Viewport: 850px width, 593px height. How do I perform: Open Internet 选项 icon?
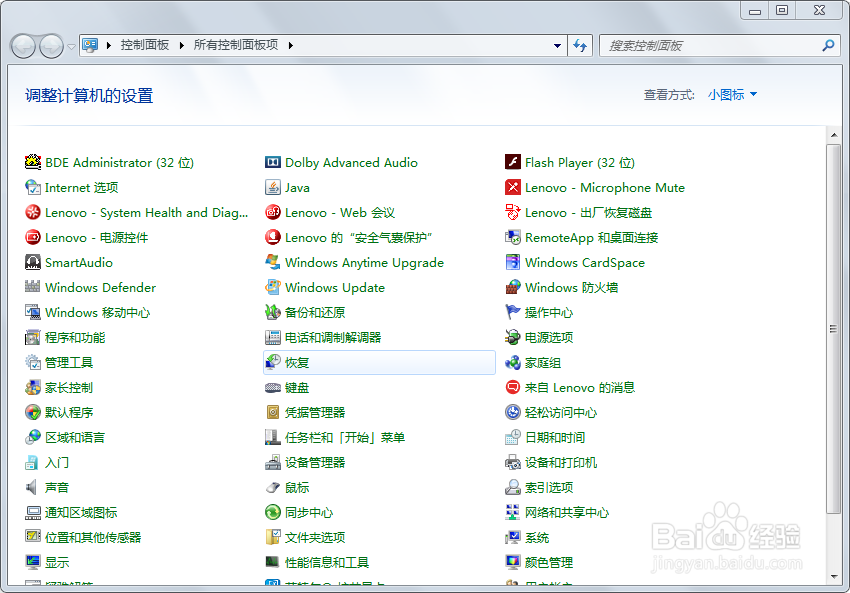pos(33,188)
